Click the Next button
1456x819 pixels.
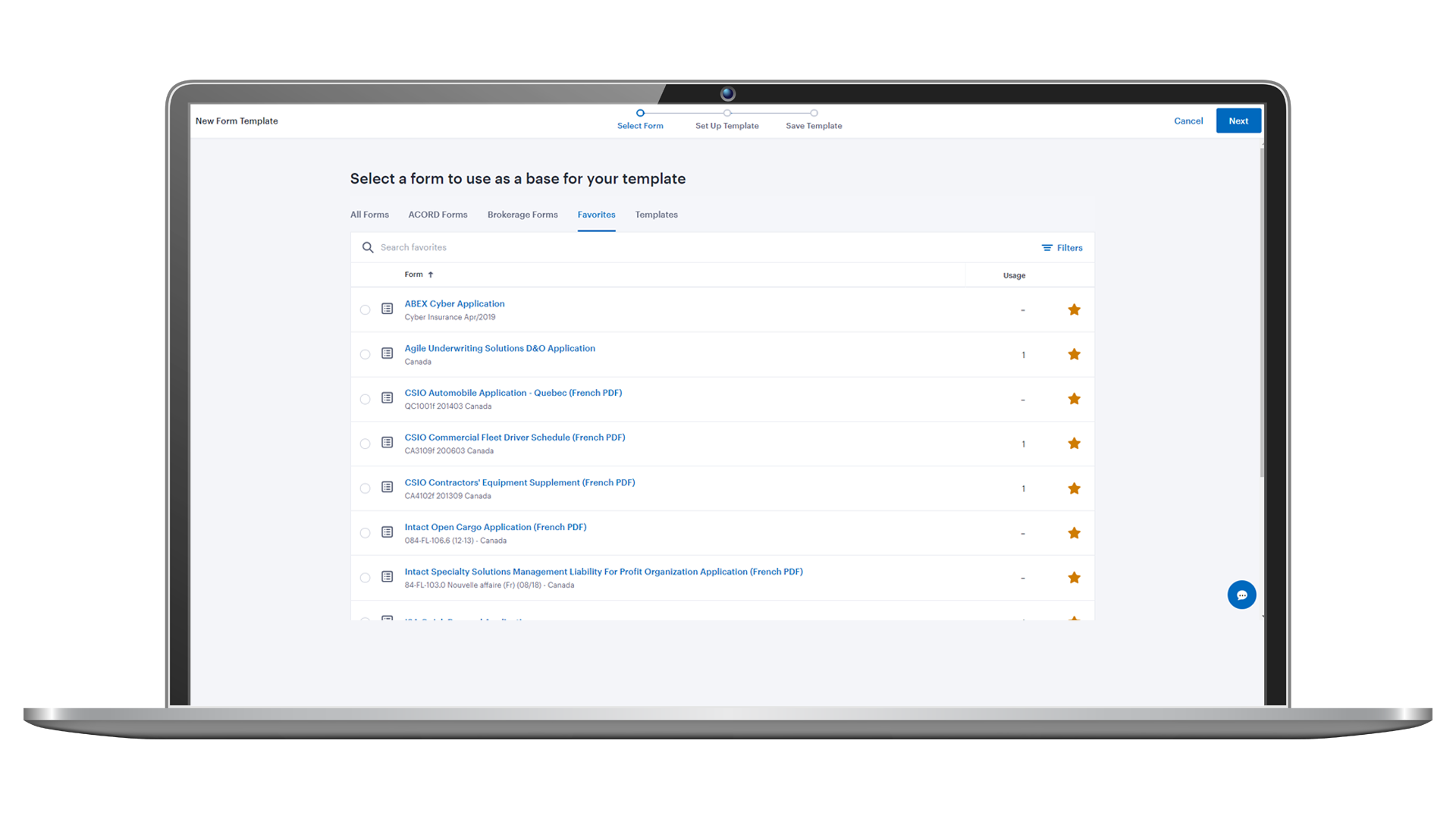1238,121
